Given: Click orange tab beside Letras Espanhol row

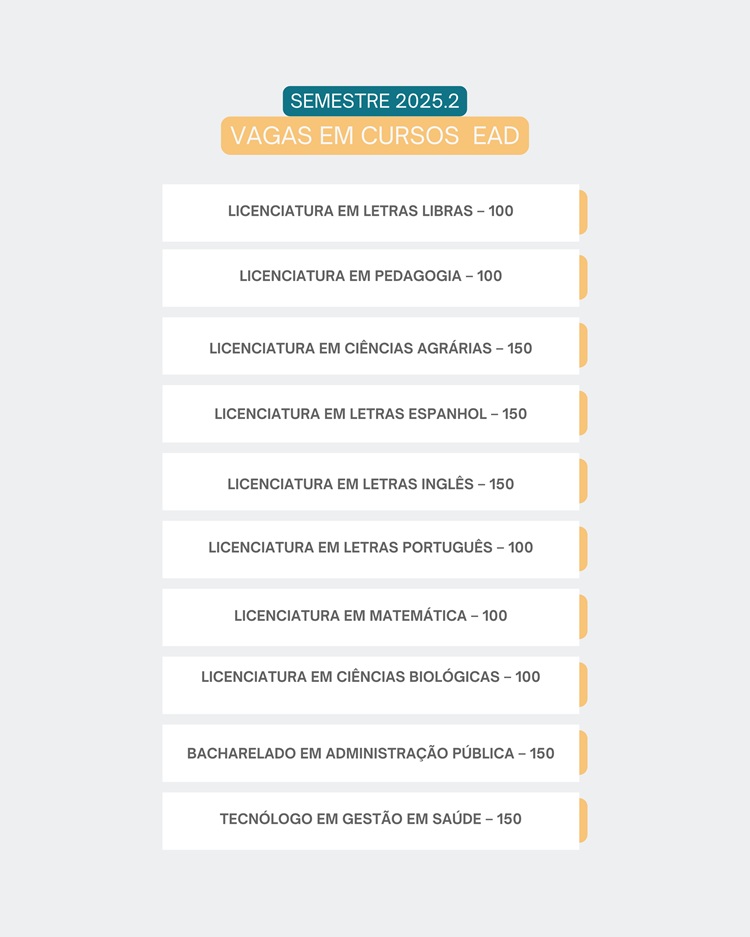Looking at the screenshot, I should [583, 414].
